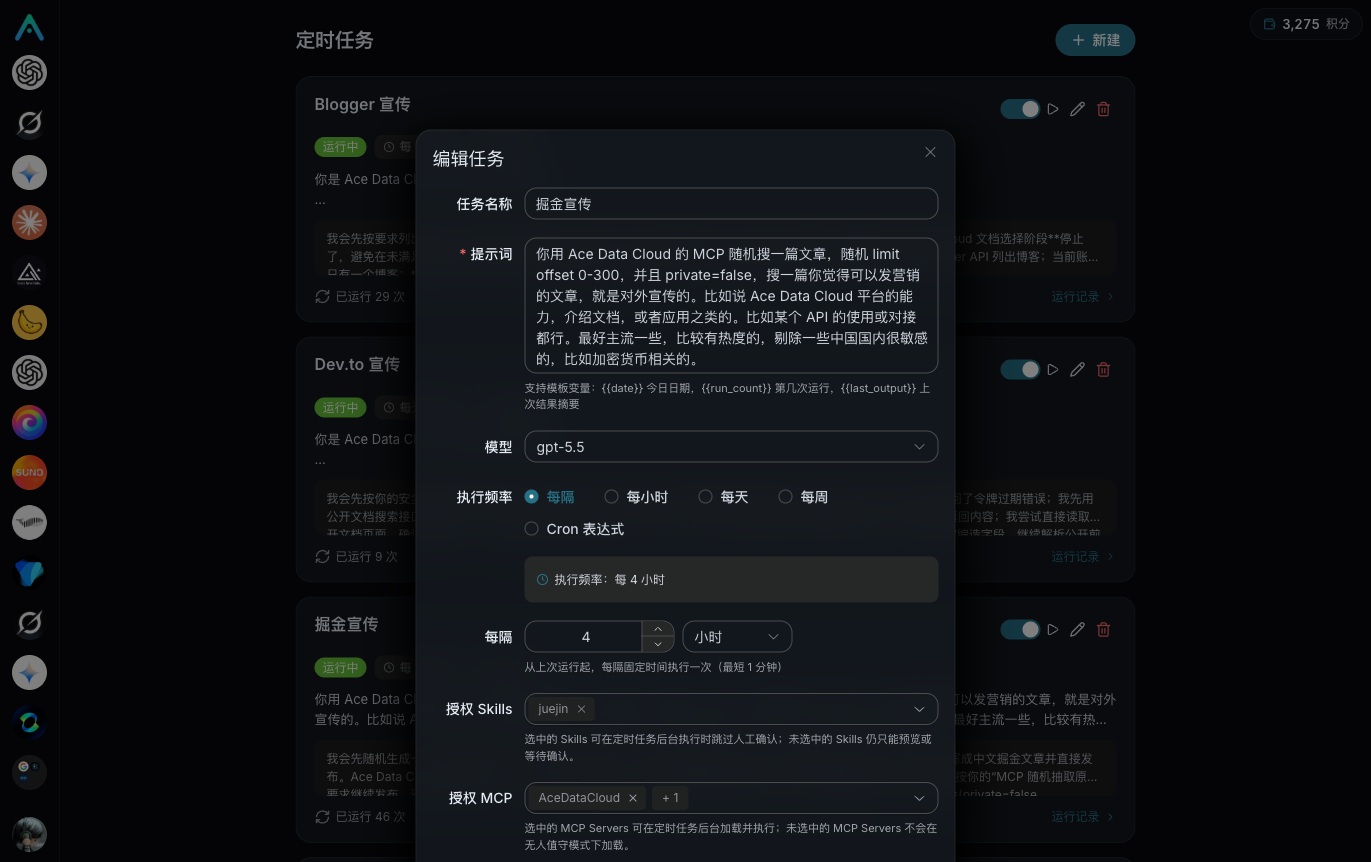Select the 每小时 frequency option
Image resolution: width=1371 pixels, height=862 pixels.
636,497
